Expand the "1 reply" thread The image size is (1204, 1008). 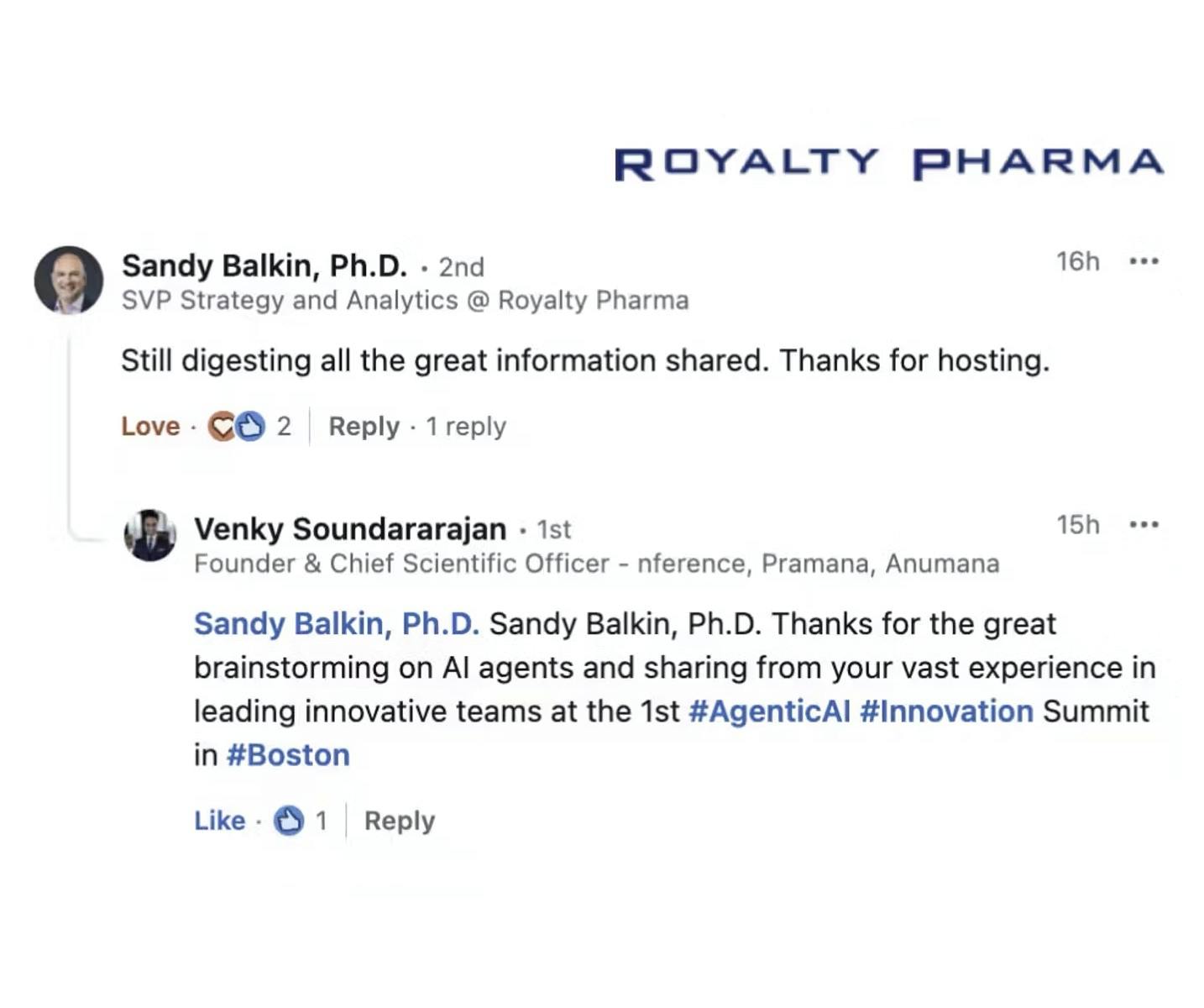pyautogui.click(x=466, y=427)
